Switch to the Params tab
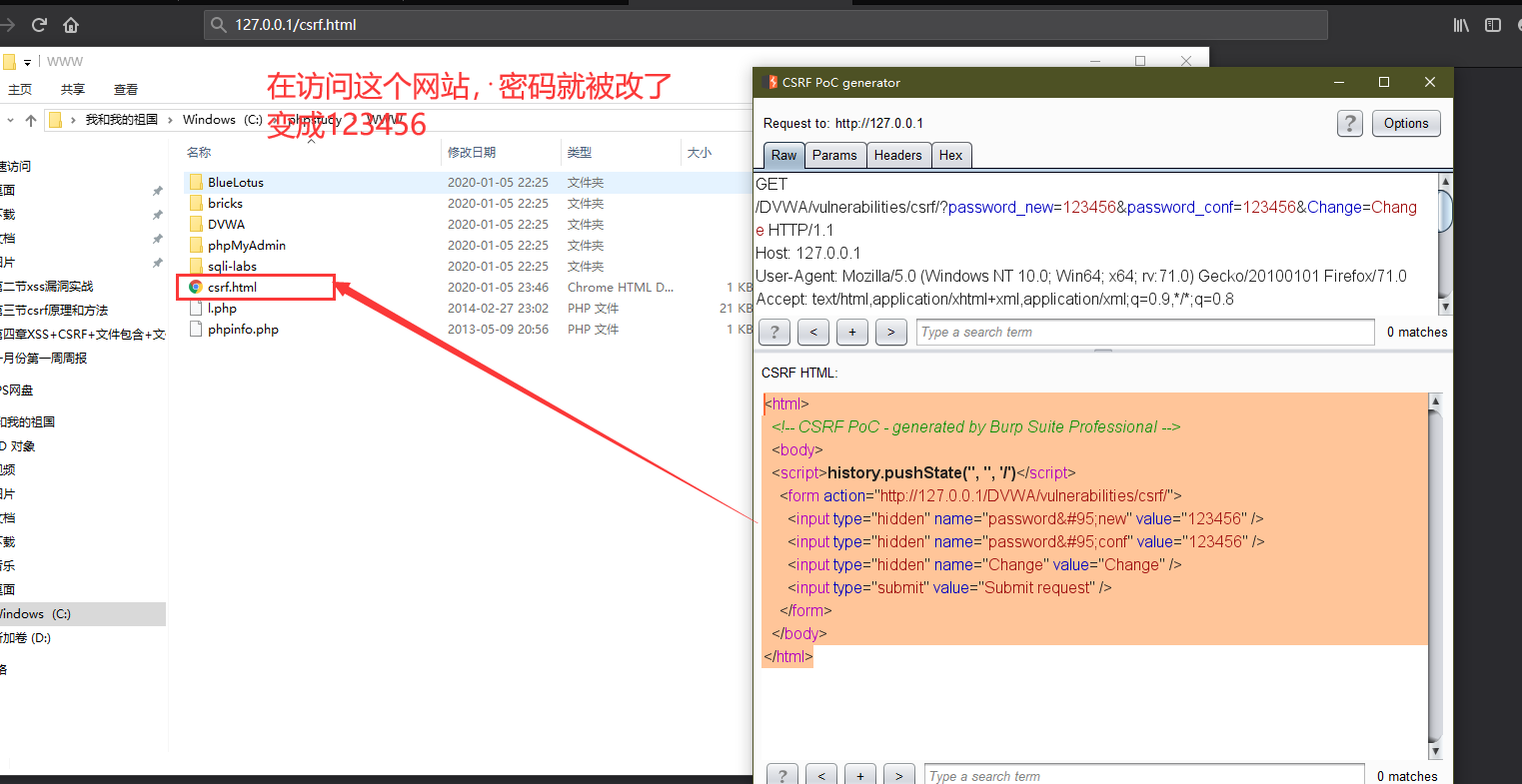The image size is (1522, 784). point(834,155)
